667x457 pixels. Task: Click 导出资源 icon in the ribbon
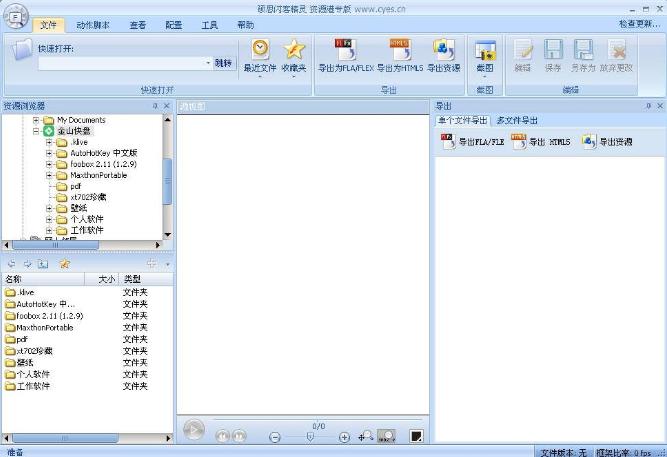tap(444, 50)
